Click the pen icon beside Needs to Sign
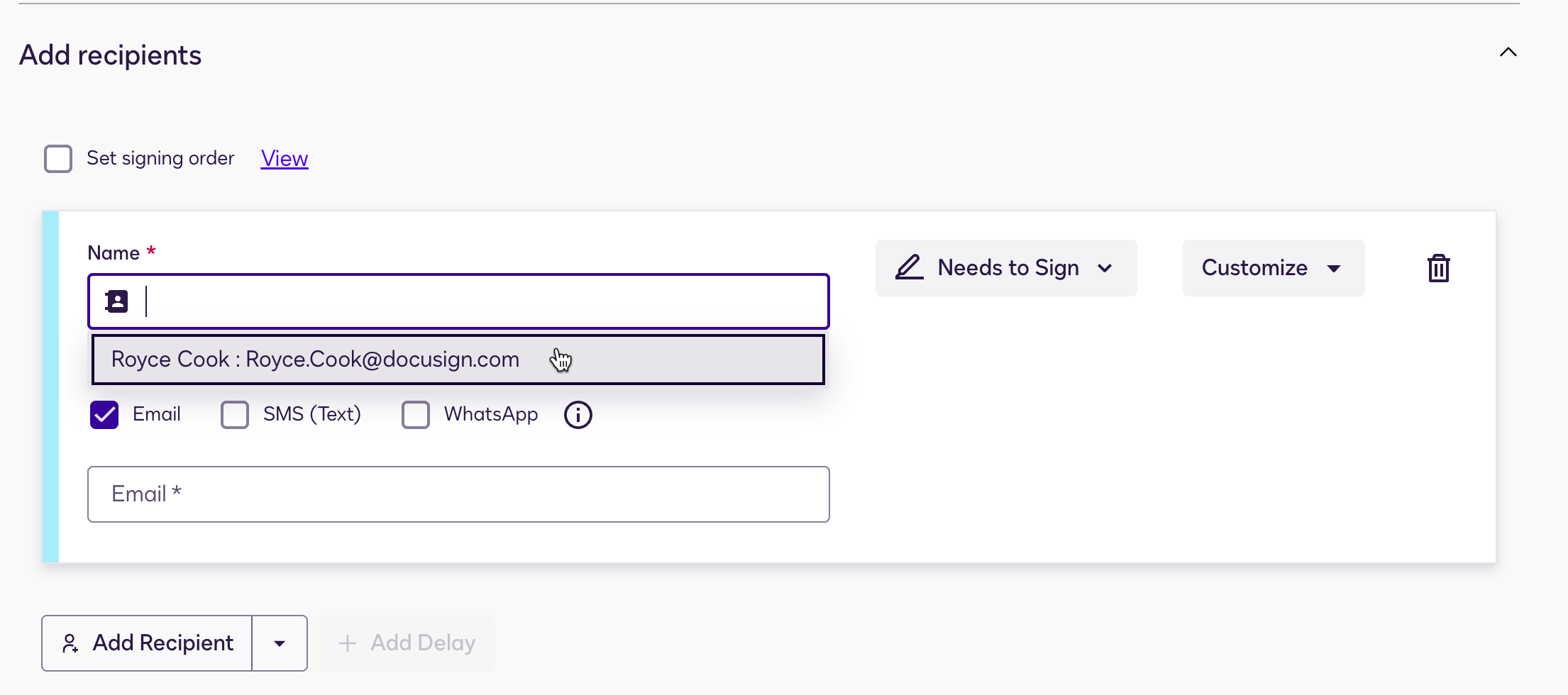This screenshot has width=1568, height=695. pyautogui.click(x=909, y=267)
